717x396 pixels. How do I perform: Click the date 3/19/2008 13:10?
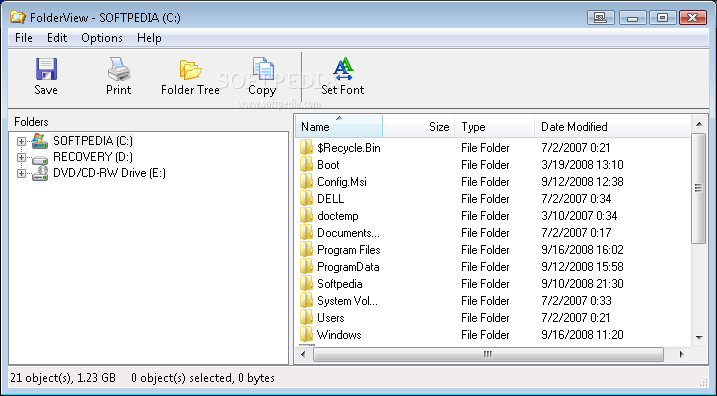pyautogui.click(x=582, y=165)
